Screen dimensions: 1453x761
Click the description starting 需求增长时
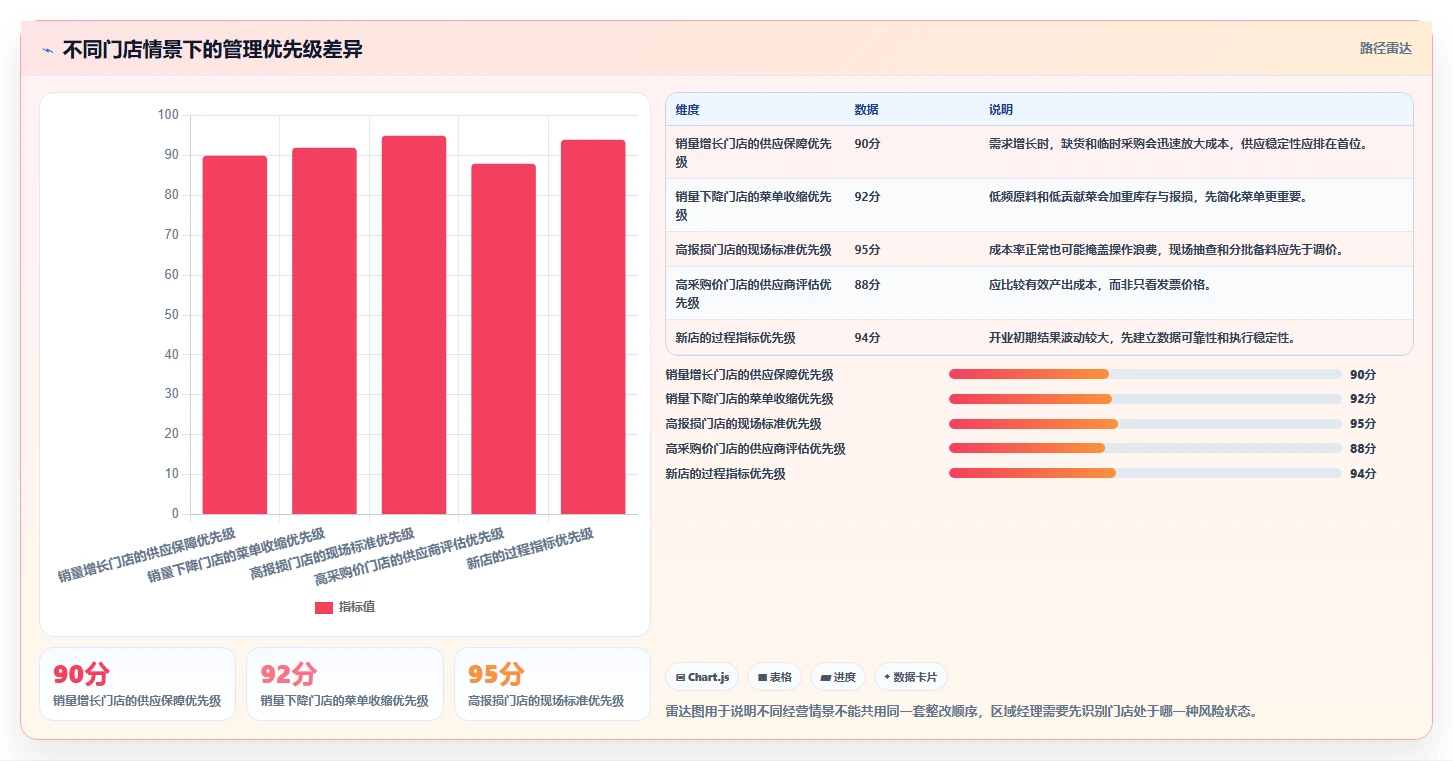[1178, 144]
